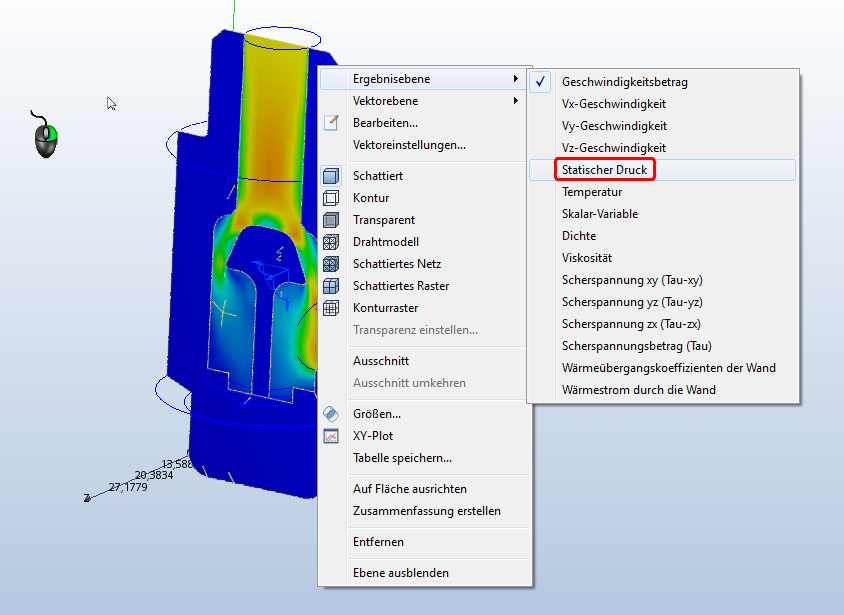Choose Tabelle speichern... entry

pyautogui.click(x=425, y=458)
